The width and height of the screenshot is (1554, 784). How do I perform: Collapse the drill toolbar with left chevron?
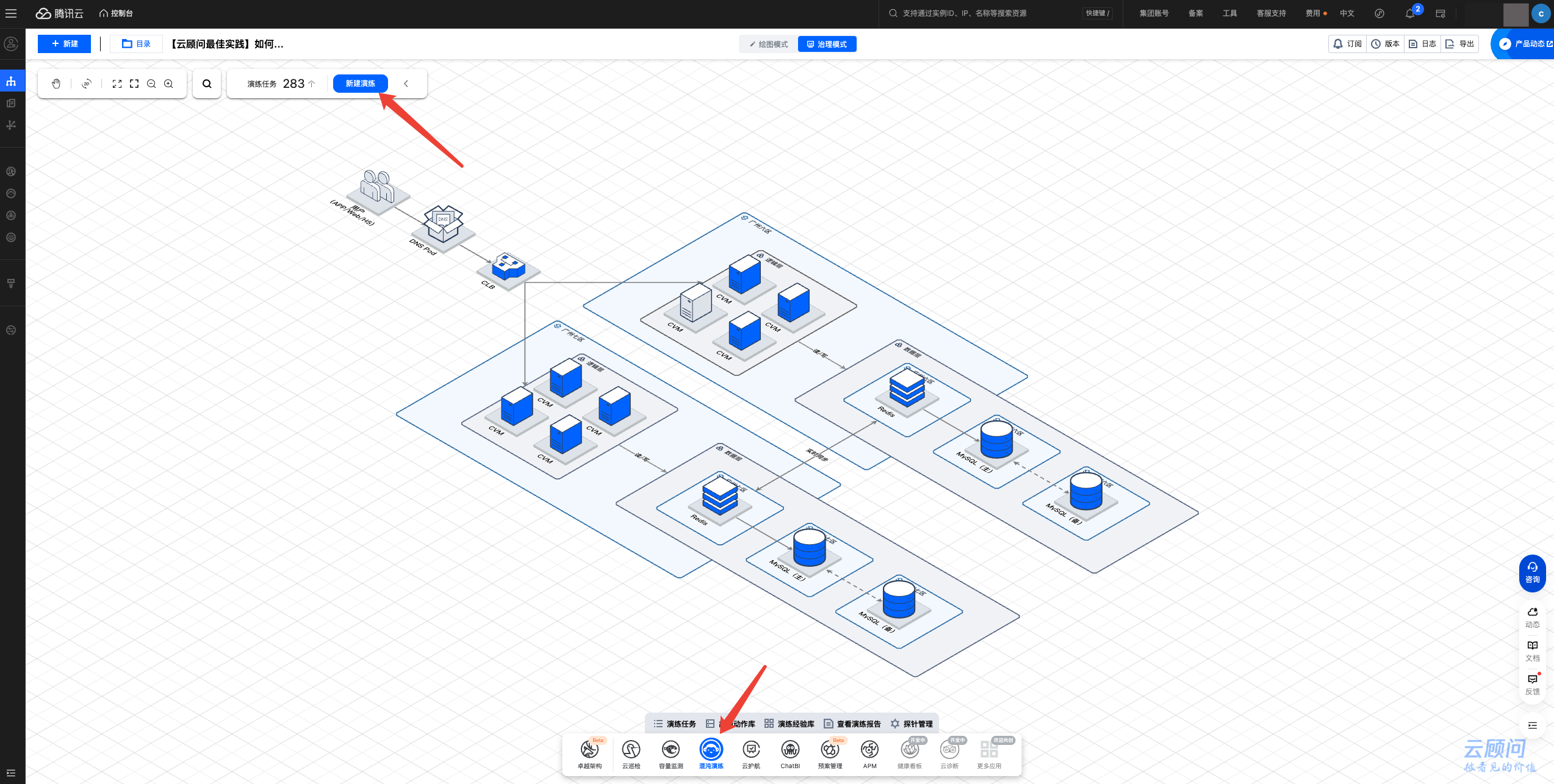406,84
